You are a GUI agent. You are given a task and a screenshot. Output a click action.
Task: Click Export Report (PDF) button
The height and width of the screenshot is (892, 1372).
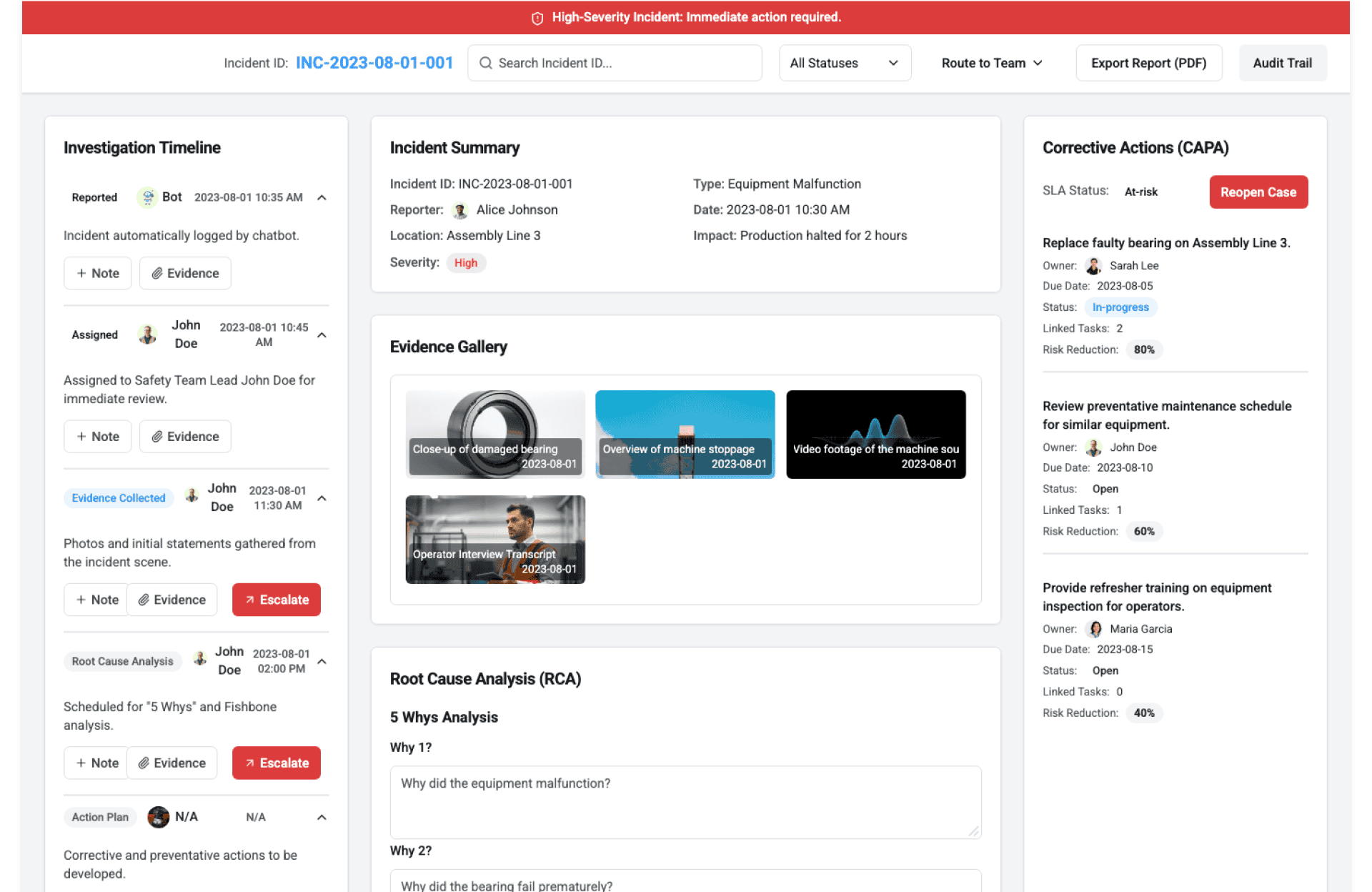tap(1148, 63)
